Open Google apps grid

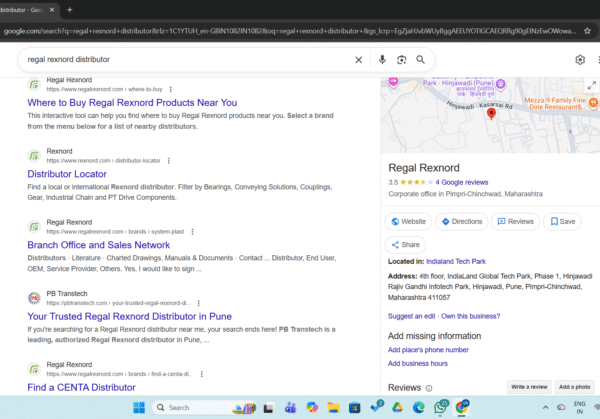pos(597,60)
